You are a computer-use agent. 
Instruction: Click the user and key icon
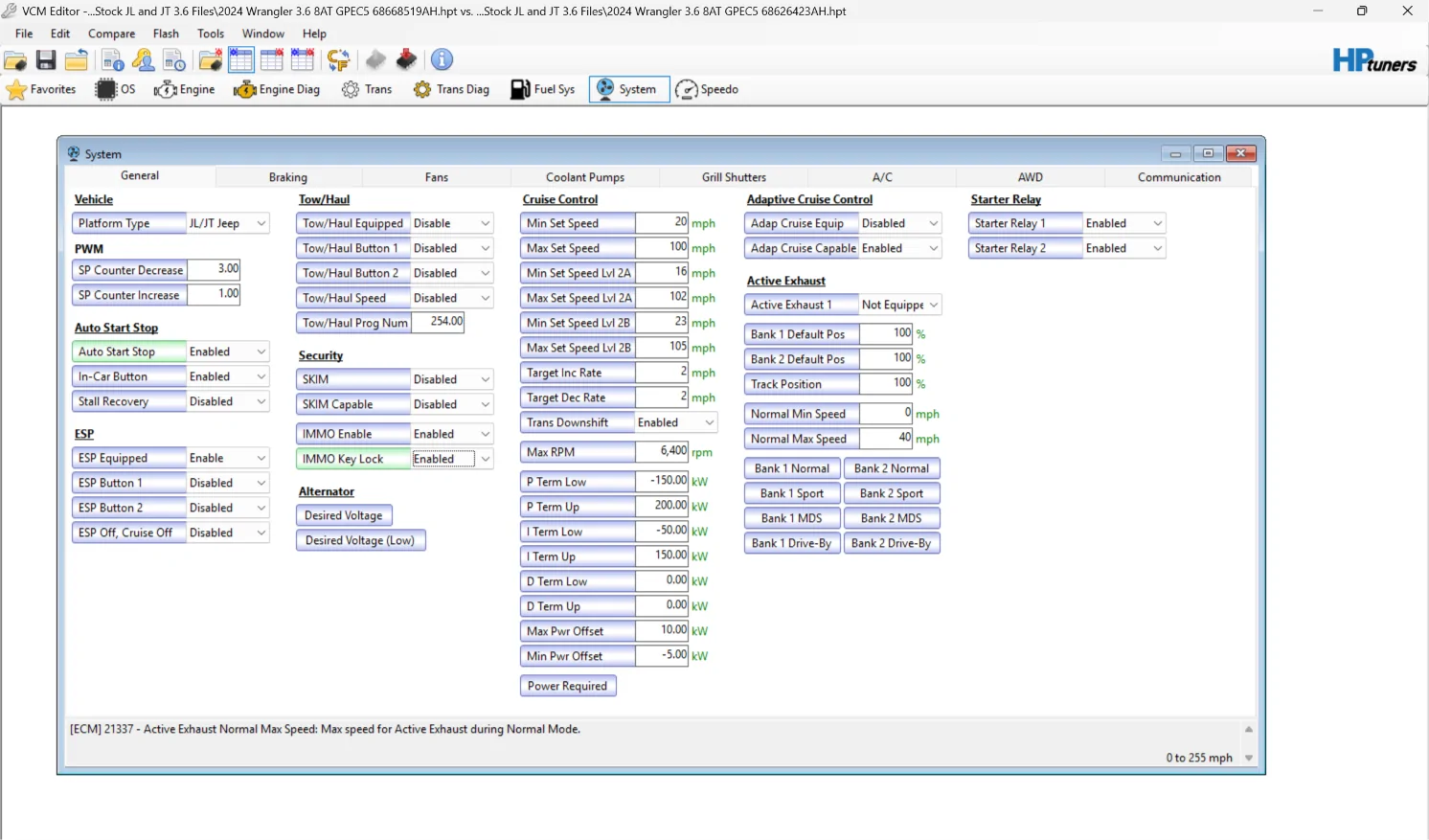click(x=144, y=60)
